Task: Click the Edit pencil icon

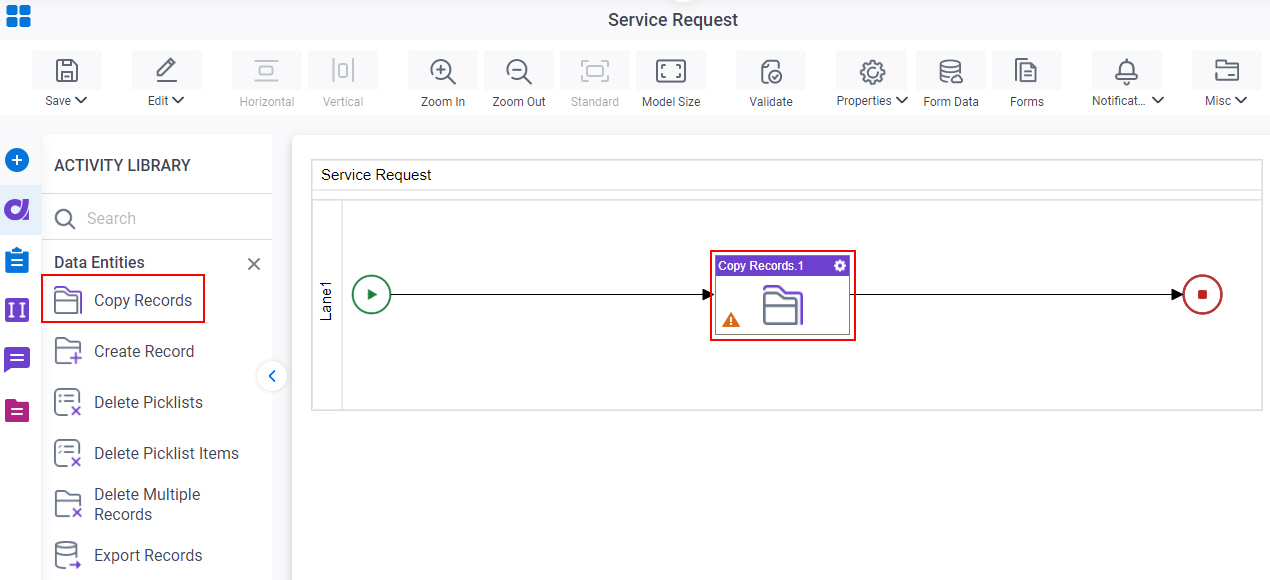Action: point(167,70)
